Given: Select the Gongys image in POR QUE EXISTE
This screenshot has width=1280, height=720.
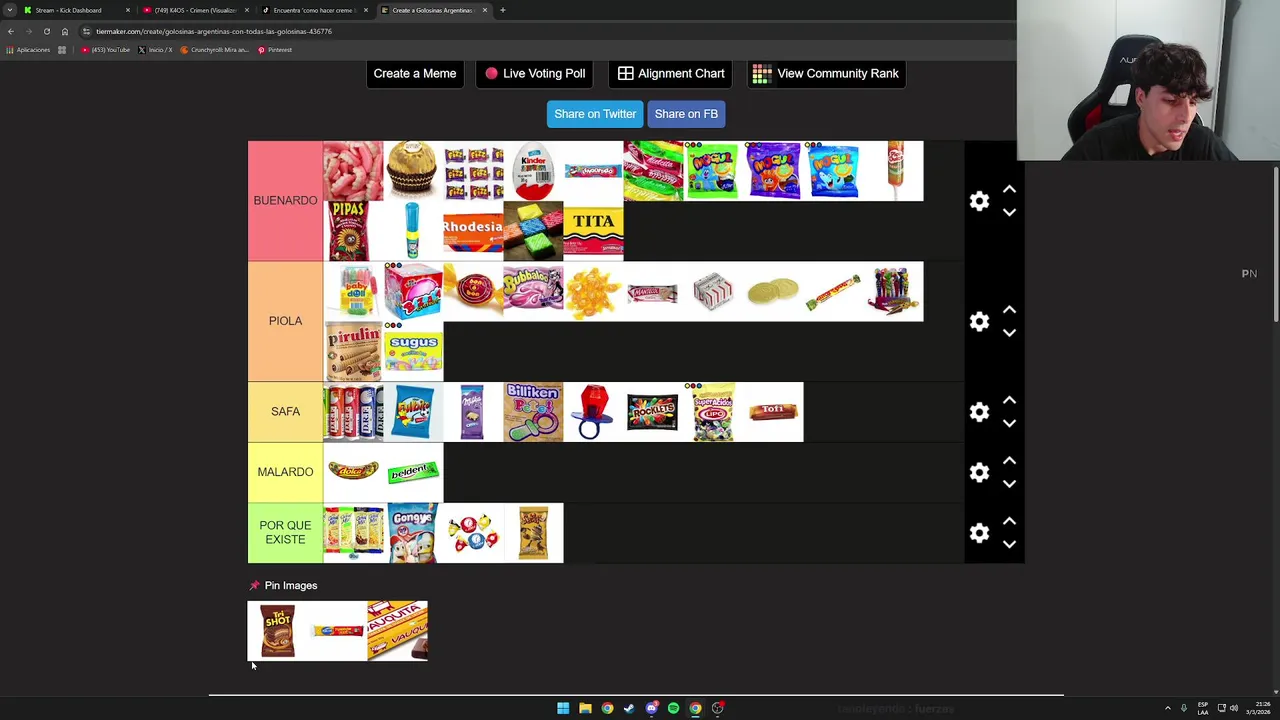Looking at the screenshot, I should tap(413, 533).
